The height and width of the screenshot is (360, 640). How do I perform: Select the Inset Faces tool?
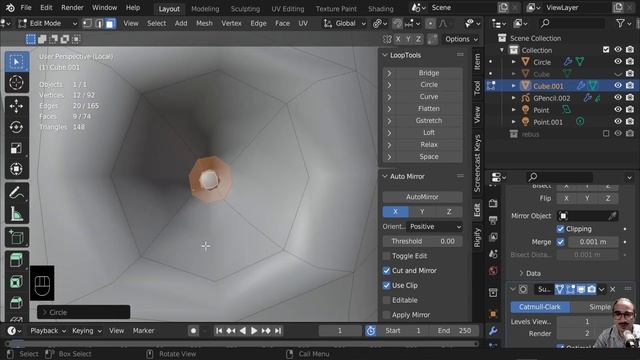click(16, 282)
